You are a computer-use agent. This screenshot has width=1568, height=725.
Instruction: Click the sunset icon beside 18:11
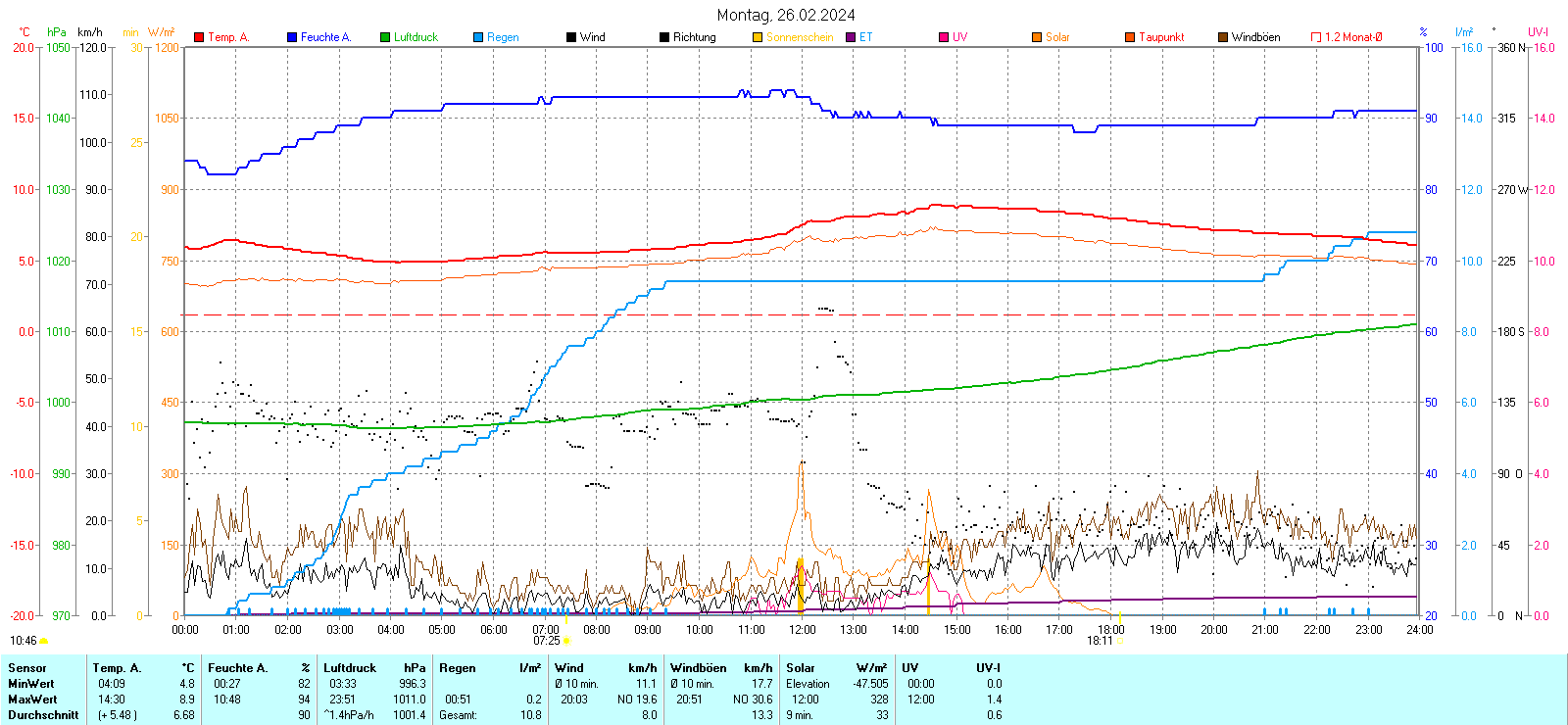pyautogui.click(x=1119, y=641)
